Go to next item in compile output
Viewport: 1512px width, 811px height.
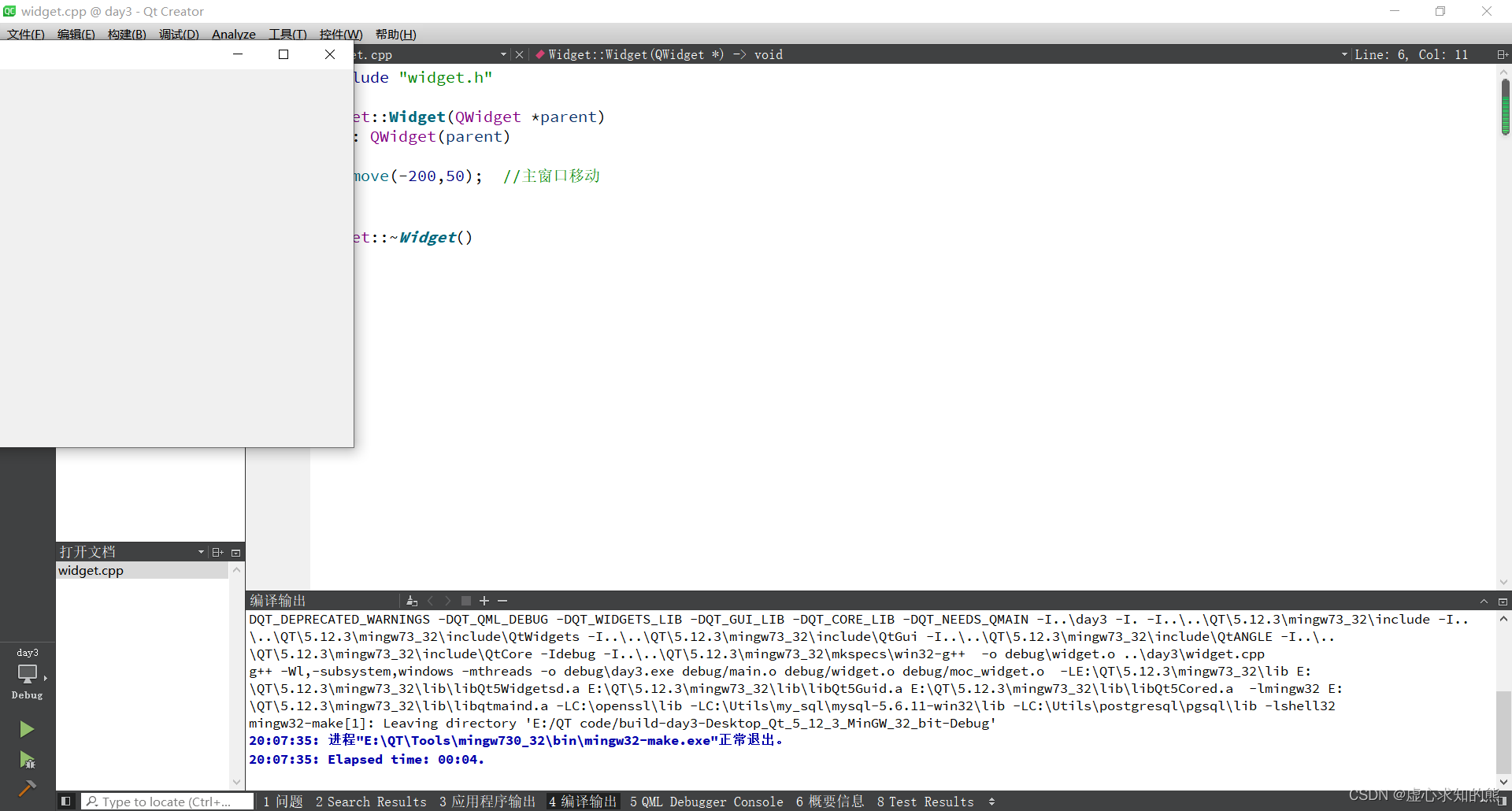point(448,601)
